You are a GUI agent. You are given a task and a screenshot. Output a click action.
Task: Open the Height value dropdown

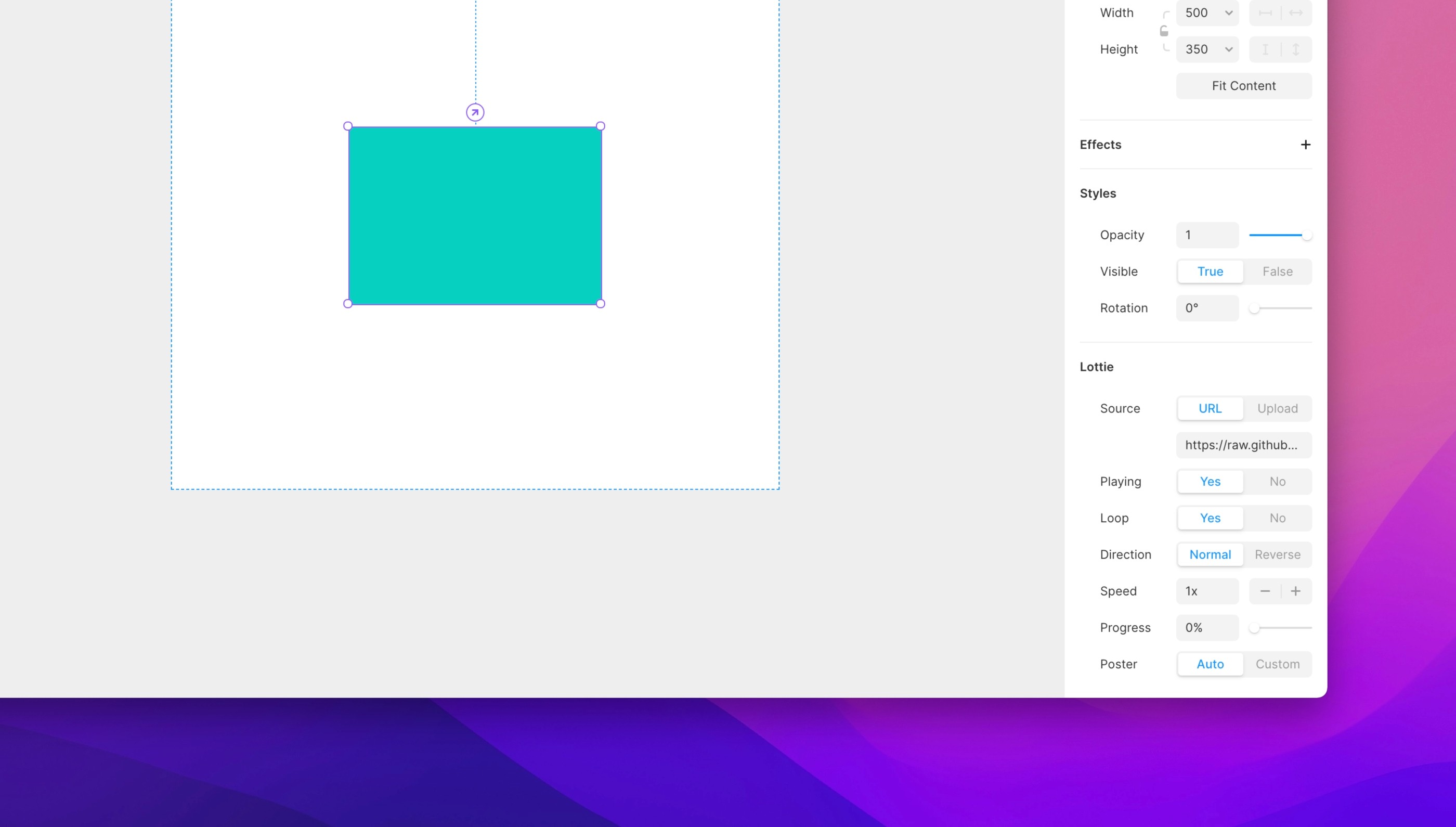tap(1228, 49)
